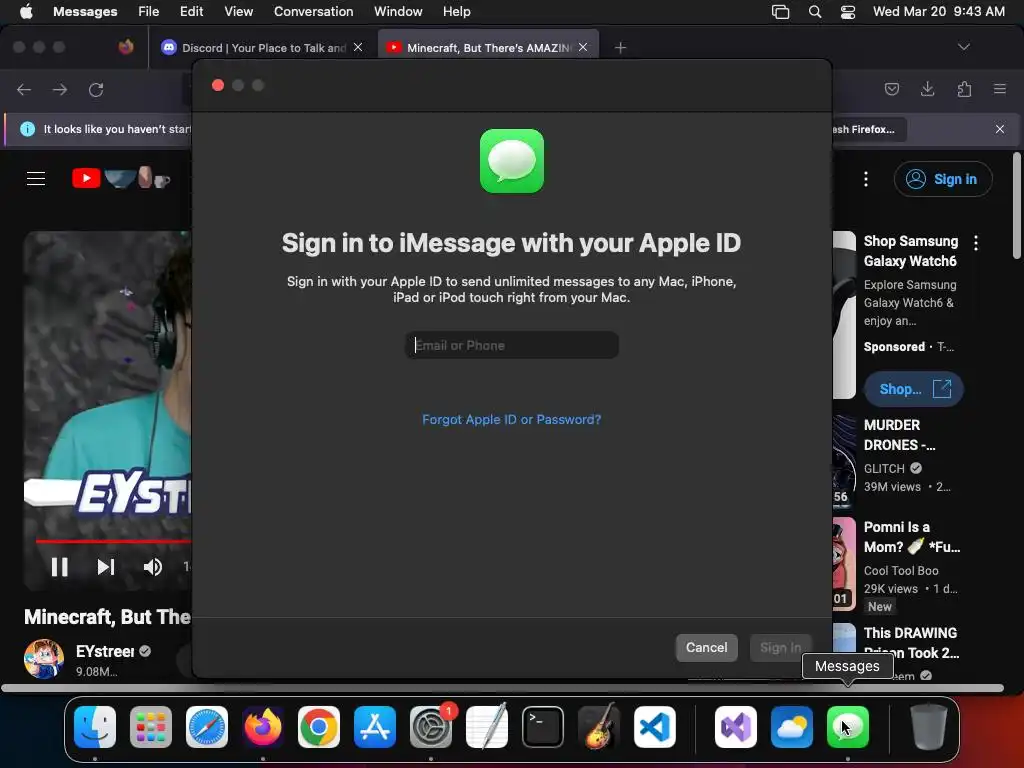Launch Terminal from the dock
This screenshot has width=1024, height=768.
click(x=543, y=727)
